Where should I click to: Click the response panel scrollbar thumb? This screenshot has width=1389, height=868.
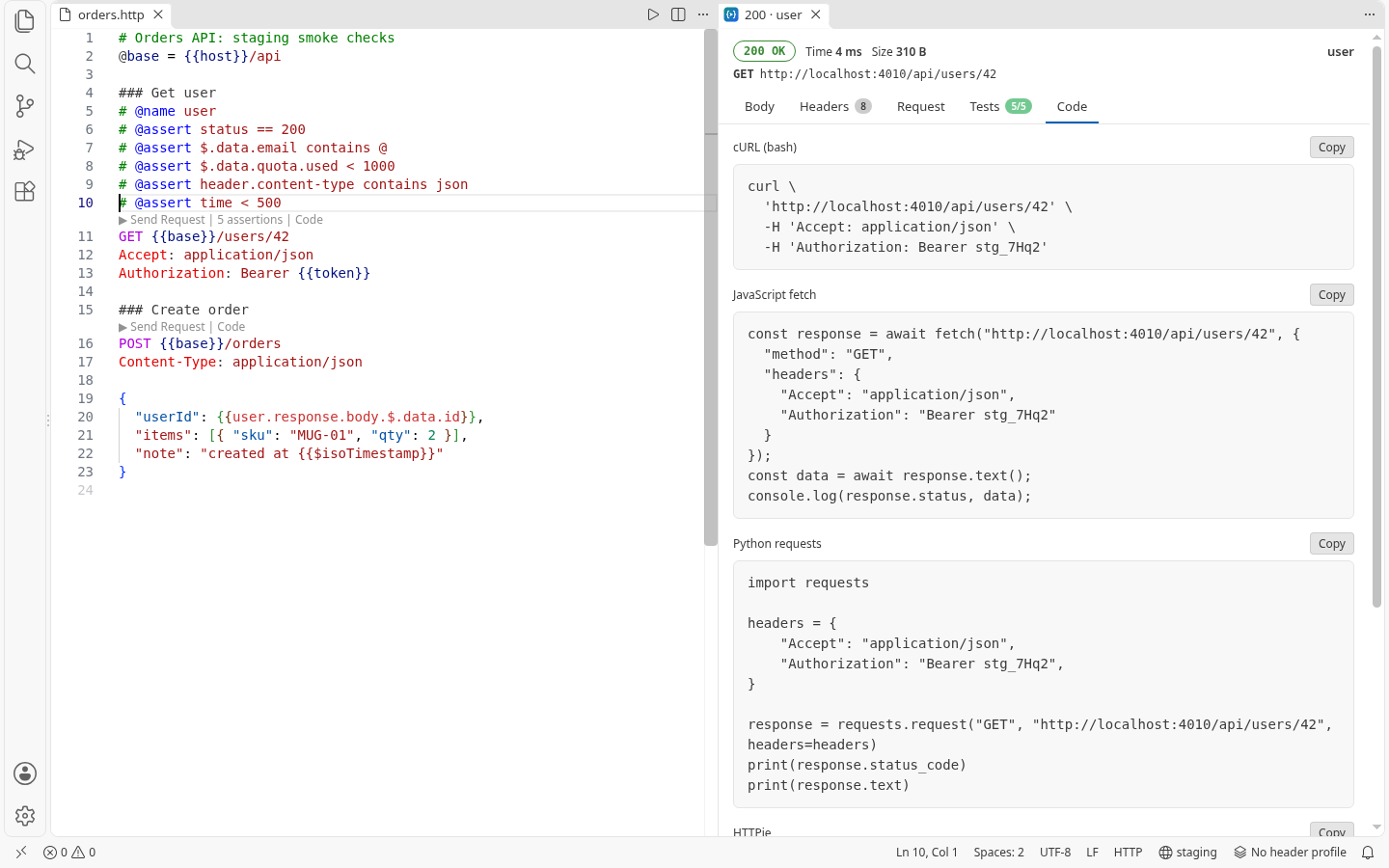1376,327
